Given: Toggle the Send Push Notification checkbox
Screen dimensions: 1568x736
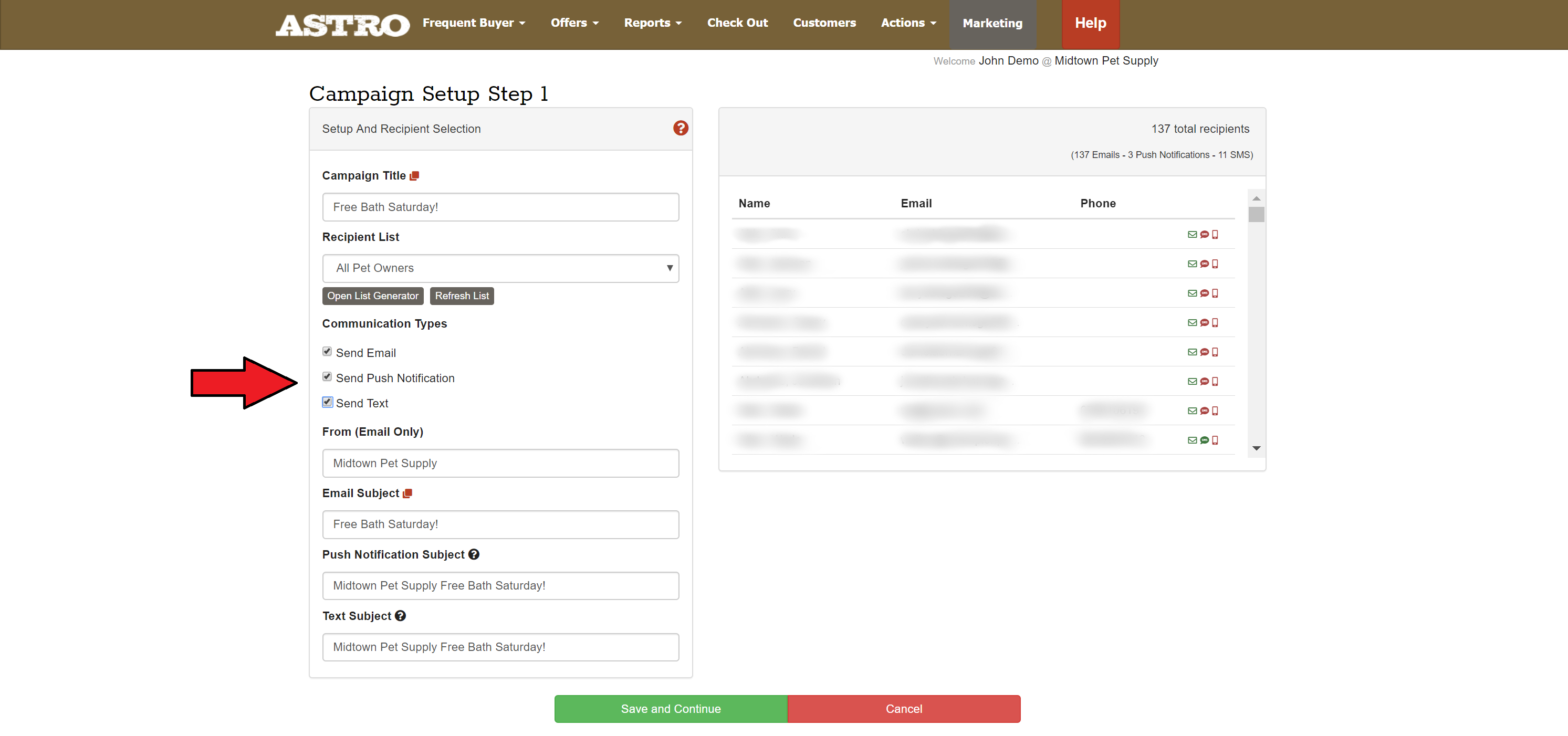Looking at the screenshot, I should point(327,377).
